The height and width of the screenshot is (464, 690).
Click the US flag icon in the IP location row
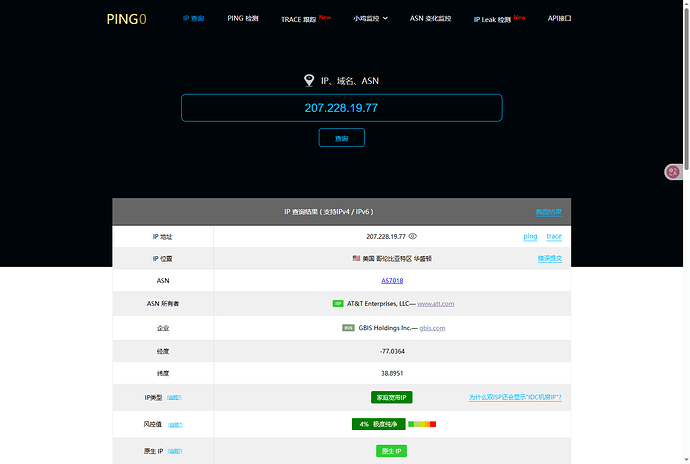point(356,258)
